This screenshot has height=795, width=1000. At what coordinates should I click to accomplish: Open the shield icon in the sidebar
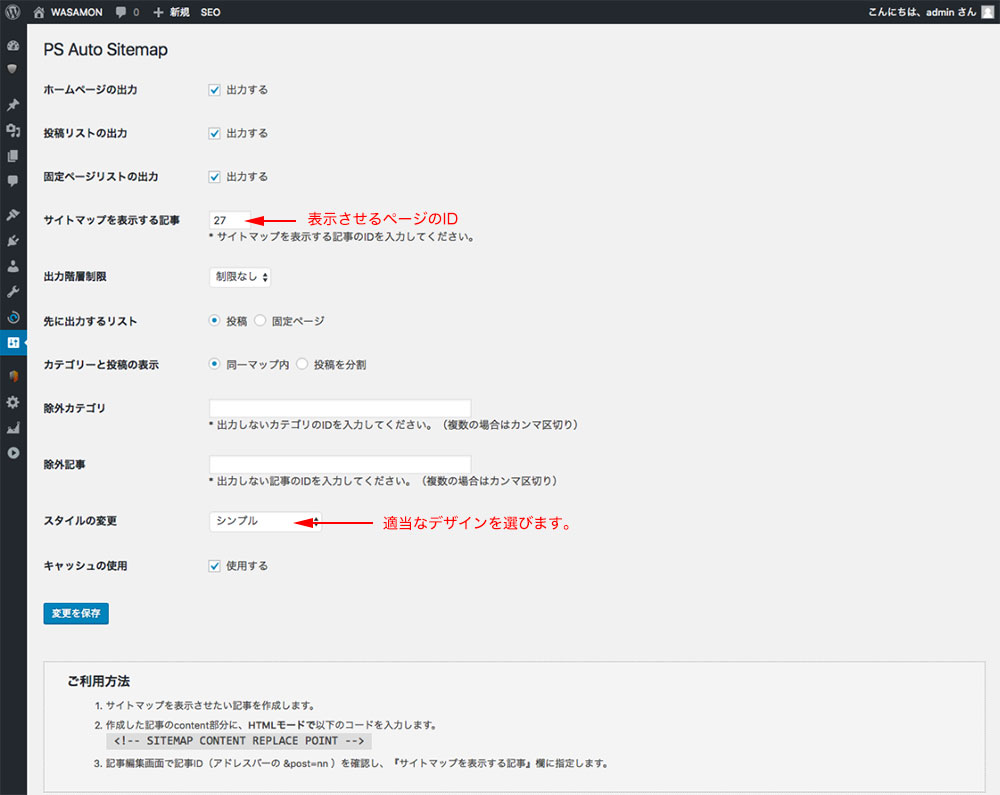[x=13, y=69]
